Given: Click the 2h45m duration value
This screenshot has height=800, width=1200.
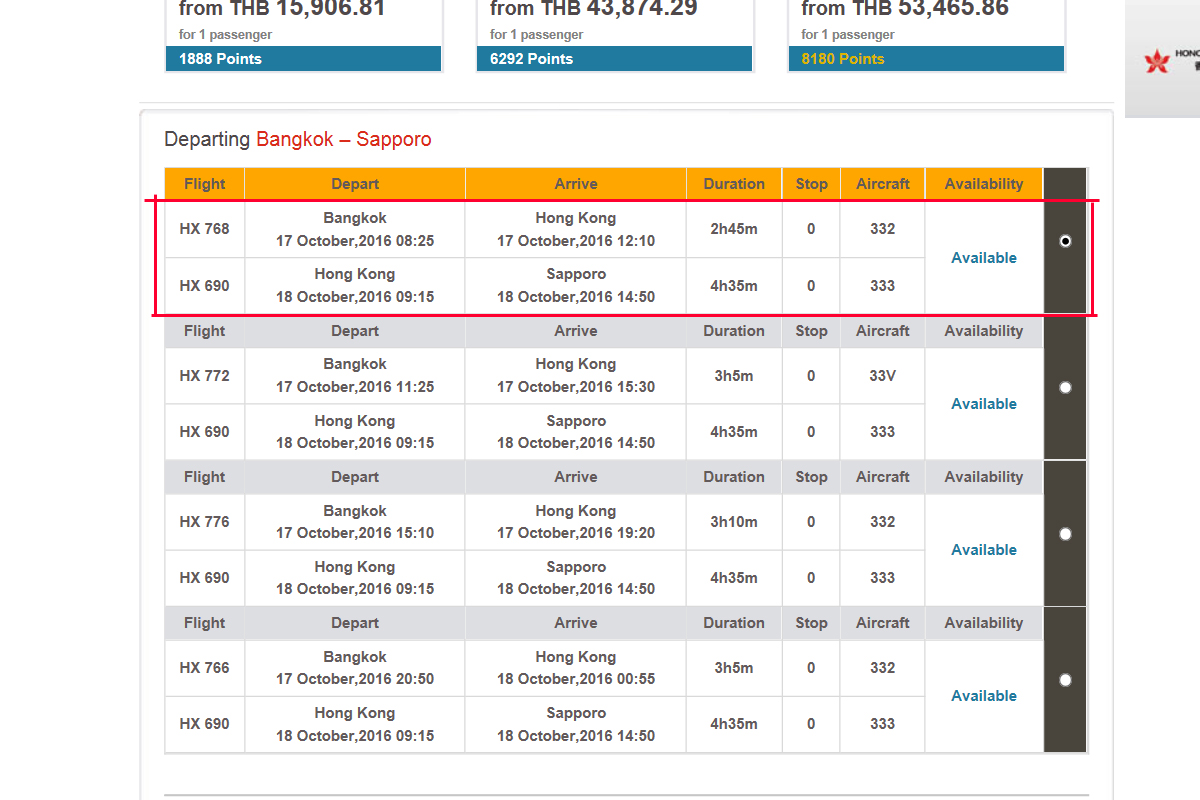Looking at the screenshot, I should pos(734,229).
